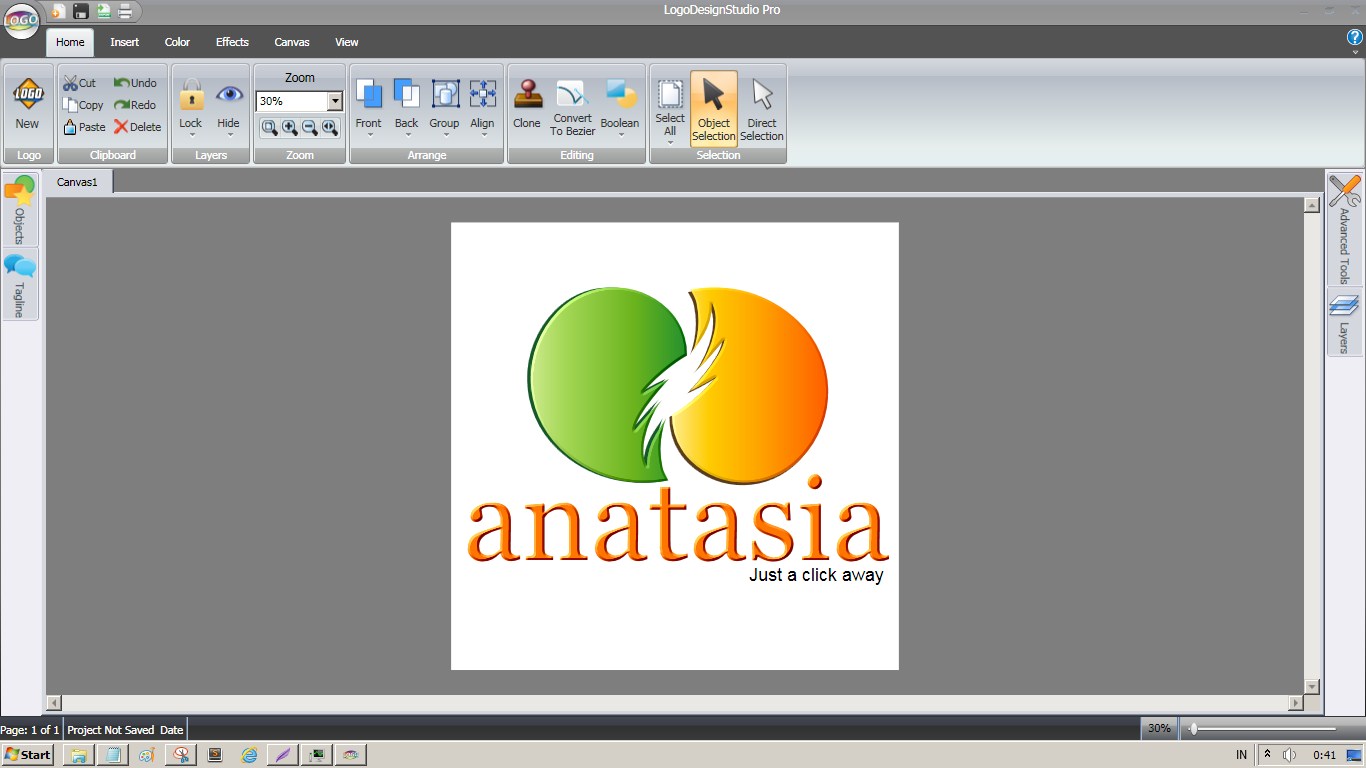This screenshot has height=768, width=1366.
Task: Open the round LOGO application menu button
Action: click(21, 20)
